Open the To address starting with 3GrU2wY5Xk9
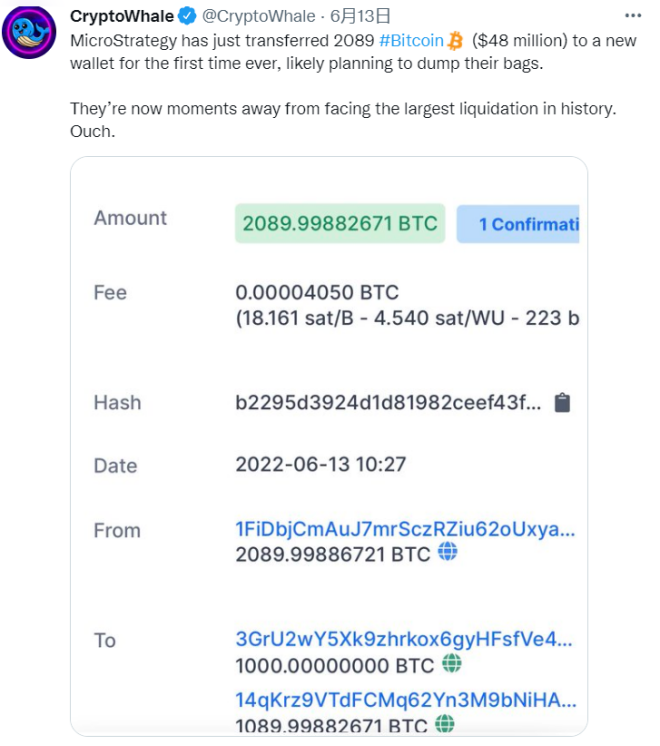This screenshot has height=746, width=660. click(x=404, y=640)
